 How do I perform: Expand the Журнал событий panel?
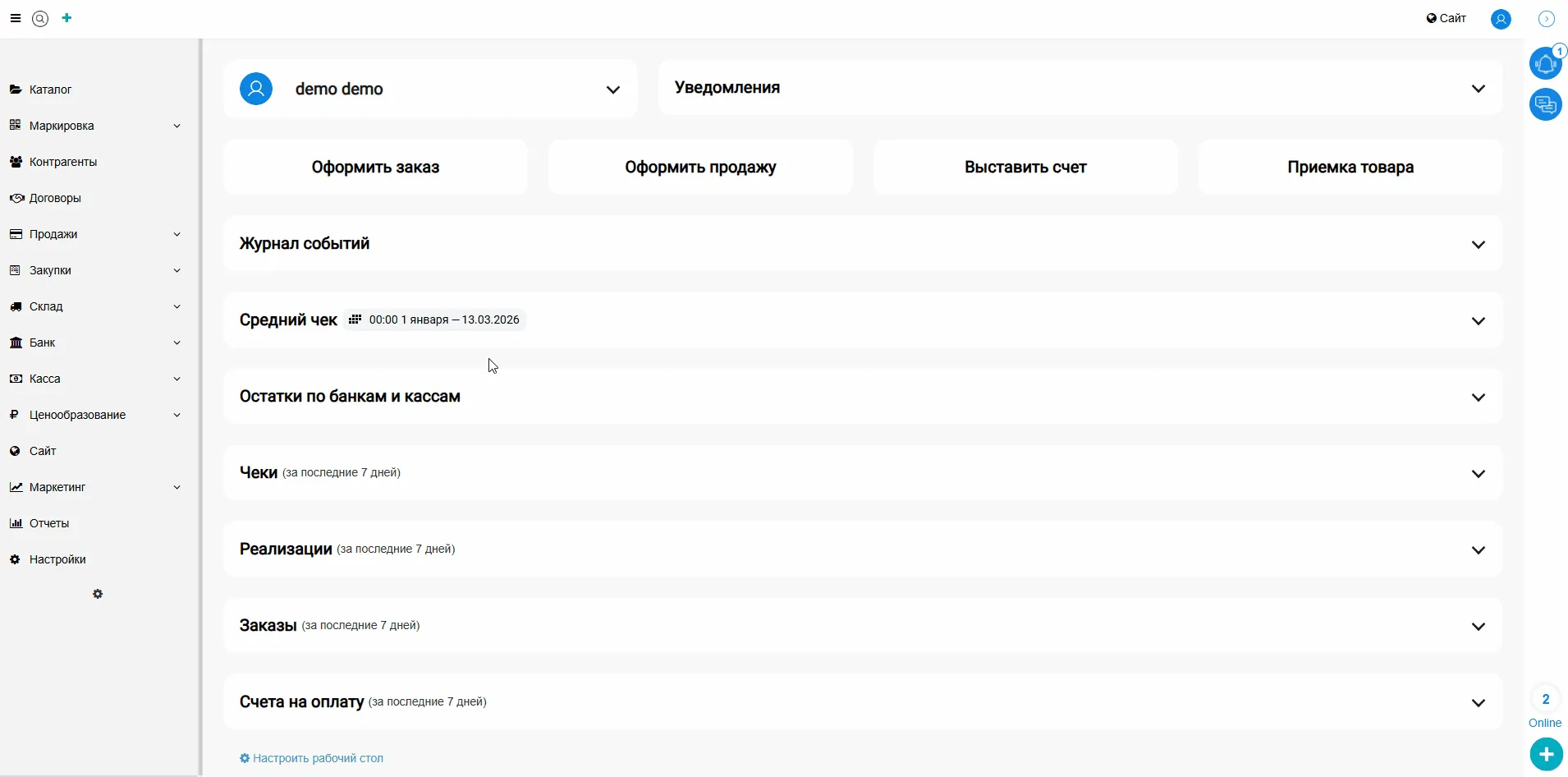click(x=1478, y=244)
